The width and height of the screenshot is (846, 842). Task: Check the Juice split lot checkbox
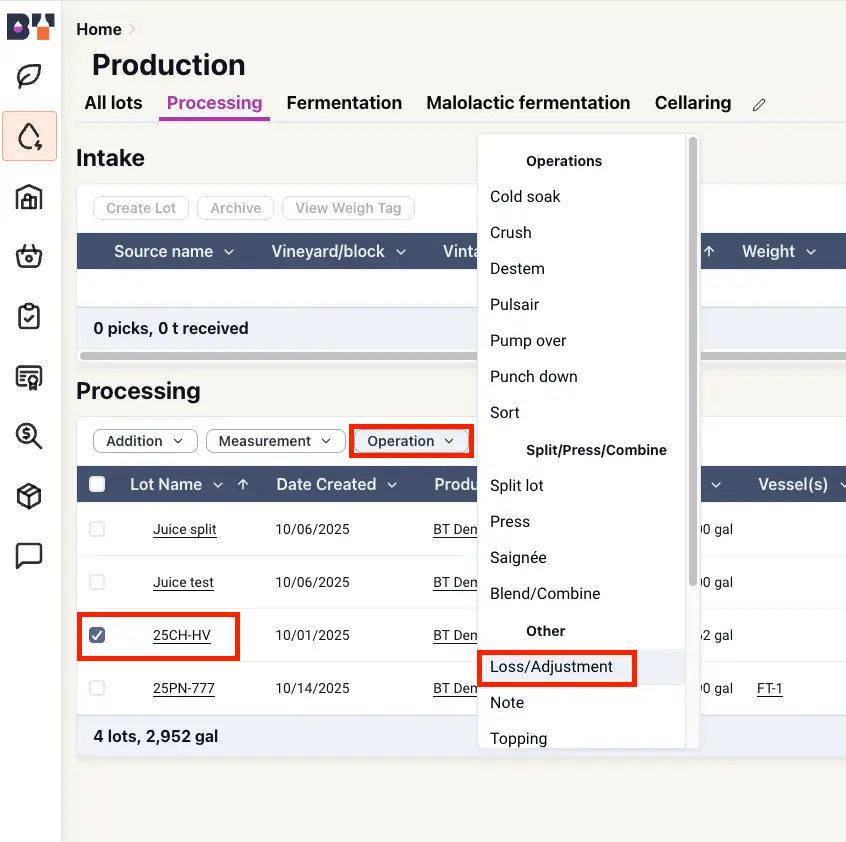coord(97,529)
